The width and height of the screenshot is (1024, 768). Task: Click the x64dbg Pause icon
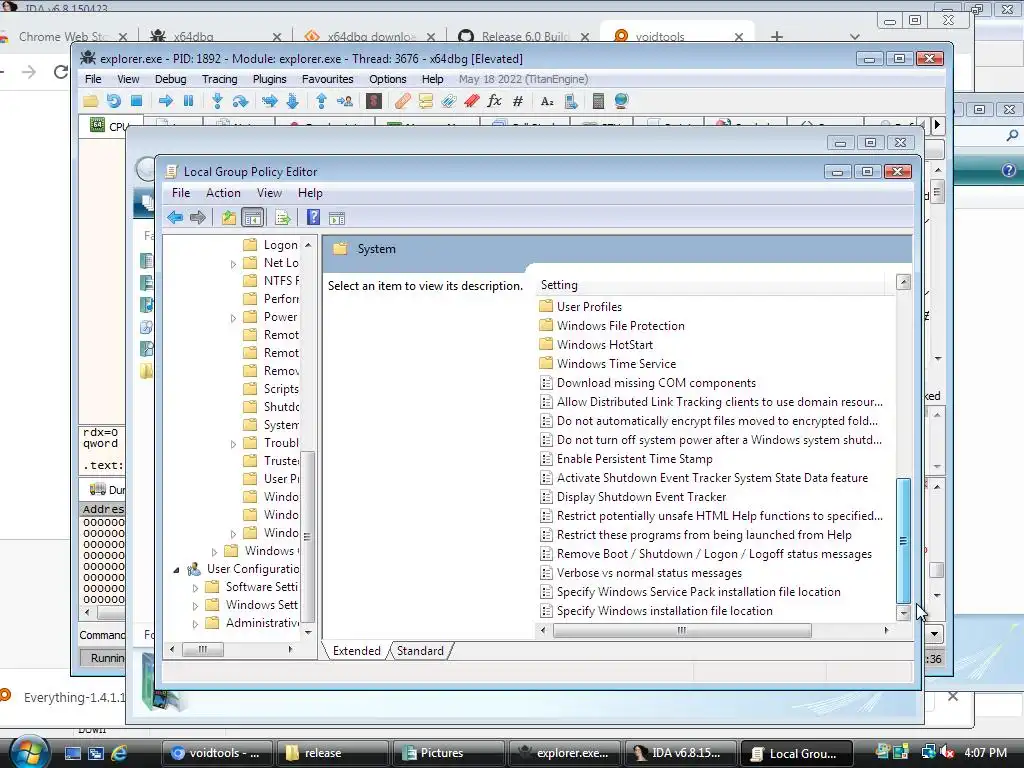click(x=189, y=101)
